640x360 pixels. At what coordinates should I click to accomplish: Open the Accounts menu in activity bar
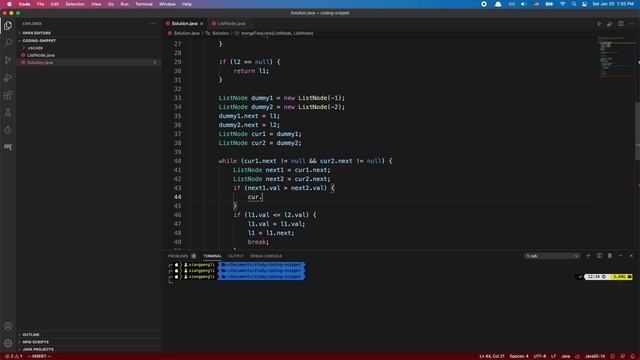pyautogui.click(x=8, y=326)
